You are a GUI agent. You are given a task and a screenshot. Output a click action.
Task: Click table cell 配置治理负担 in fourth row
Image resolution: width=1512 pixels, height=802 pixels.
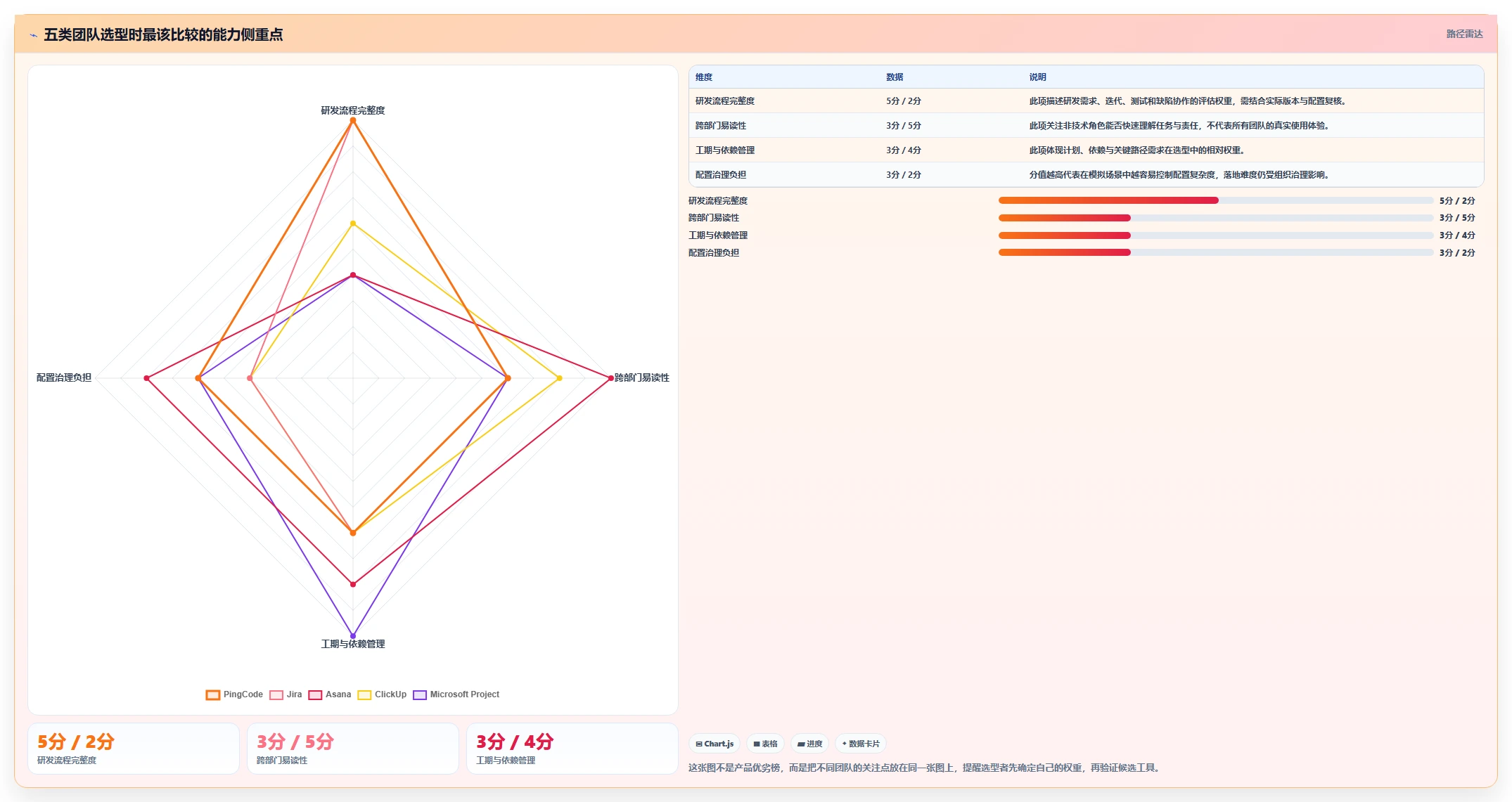pos(721,175)
